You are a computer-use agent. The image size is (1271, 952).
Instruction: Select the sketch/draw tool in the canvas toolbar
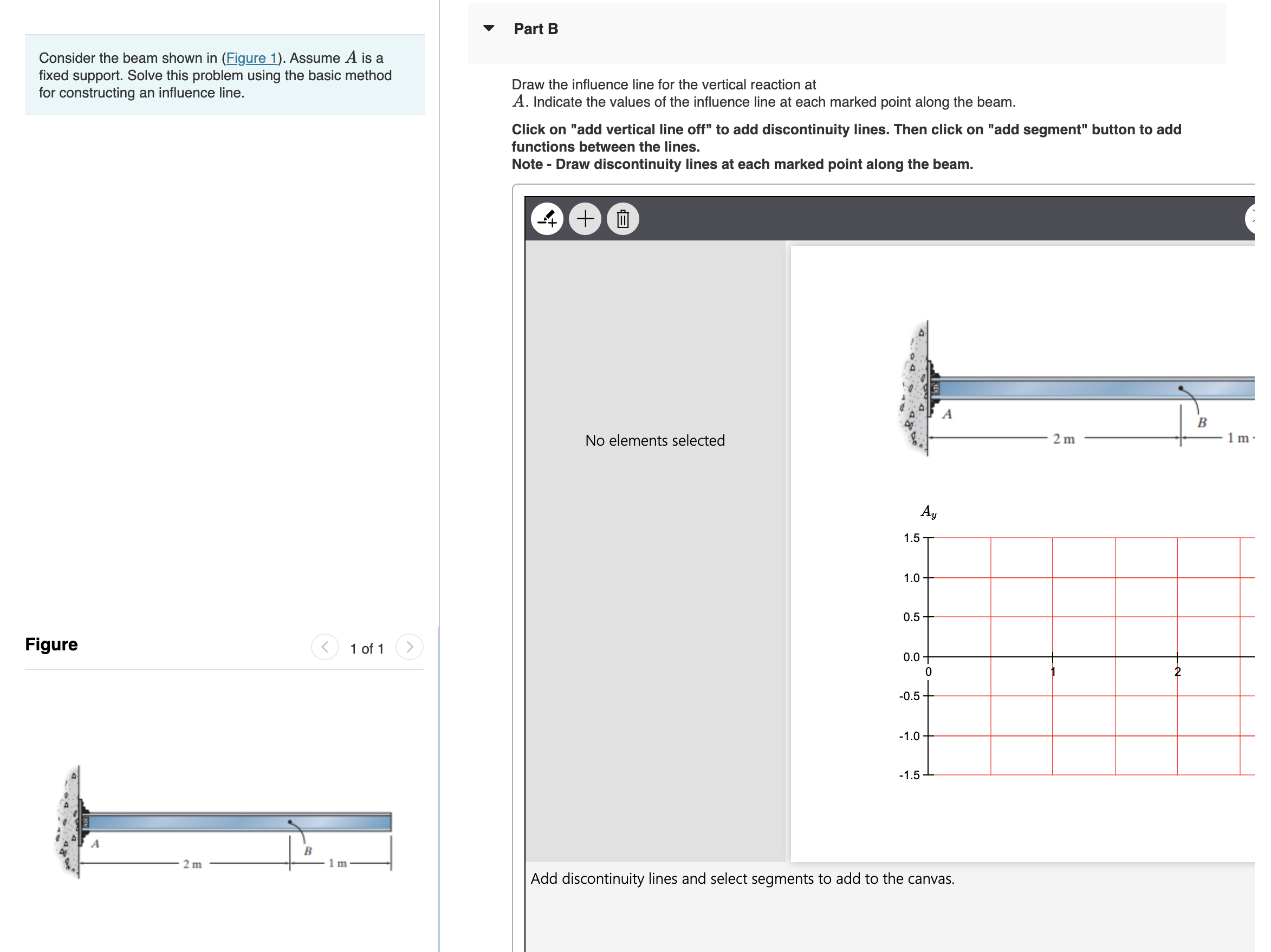548,219
